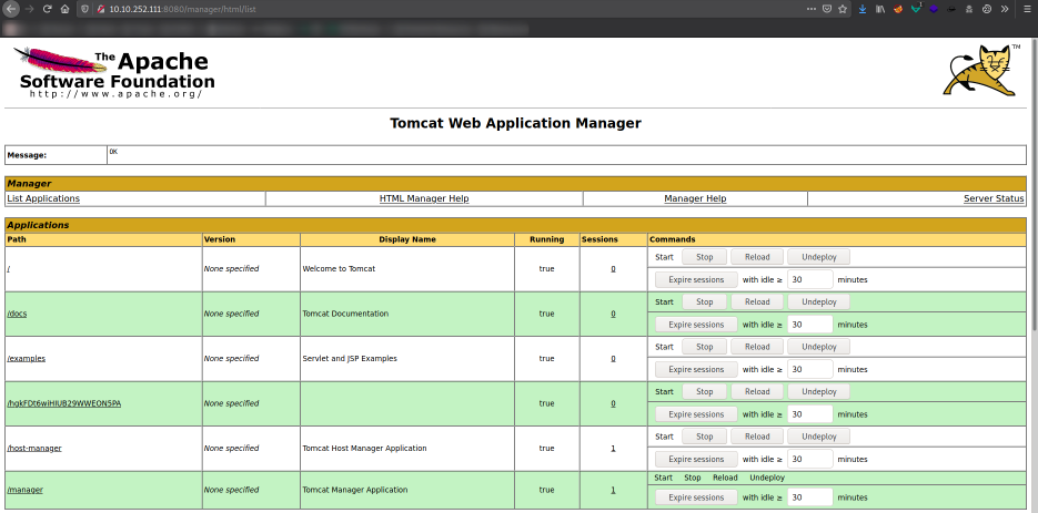1038x513 pixels.
Task: Open Server Status link
Action: (994, 199)
